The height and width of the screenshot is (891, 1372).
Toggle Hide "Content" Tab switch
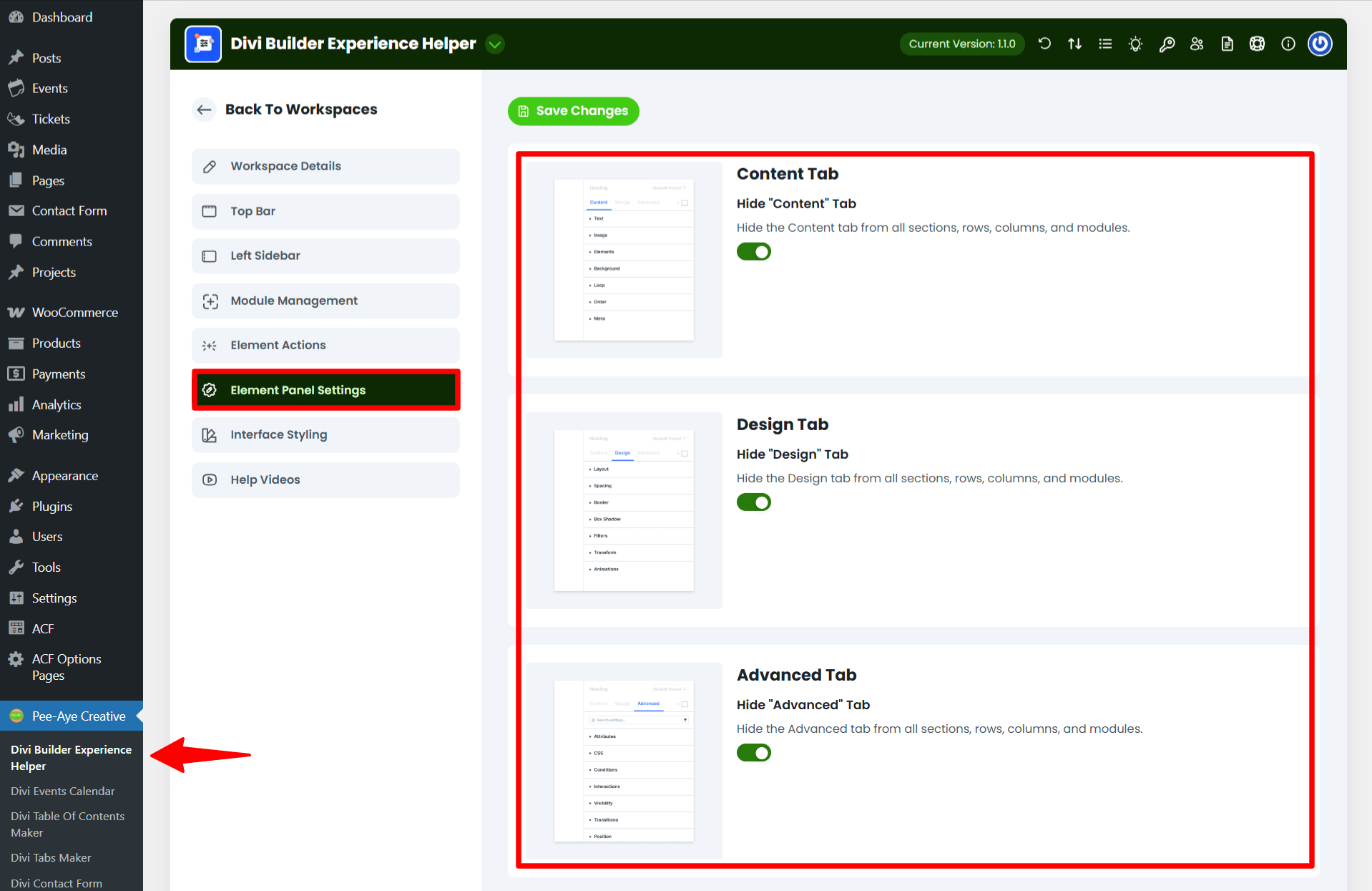(754, 252)
